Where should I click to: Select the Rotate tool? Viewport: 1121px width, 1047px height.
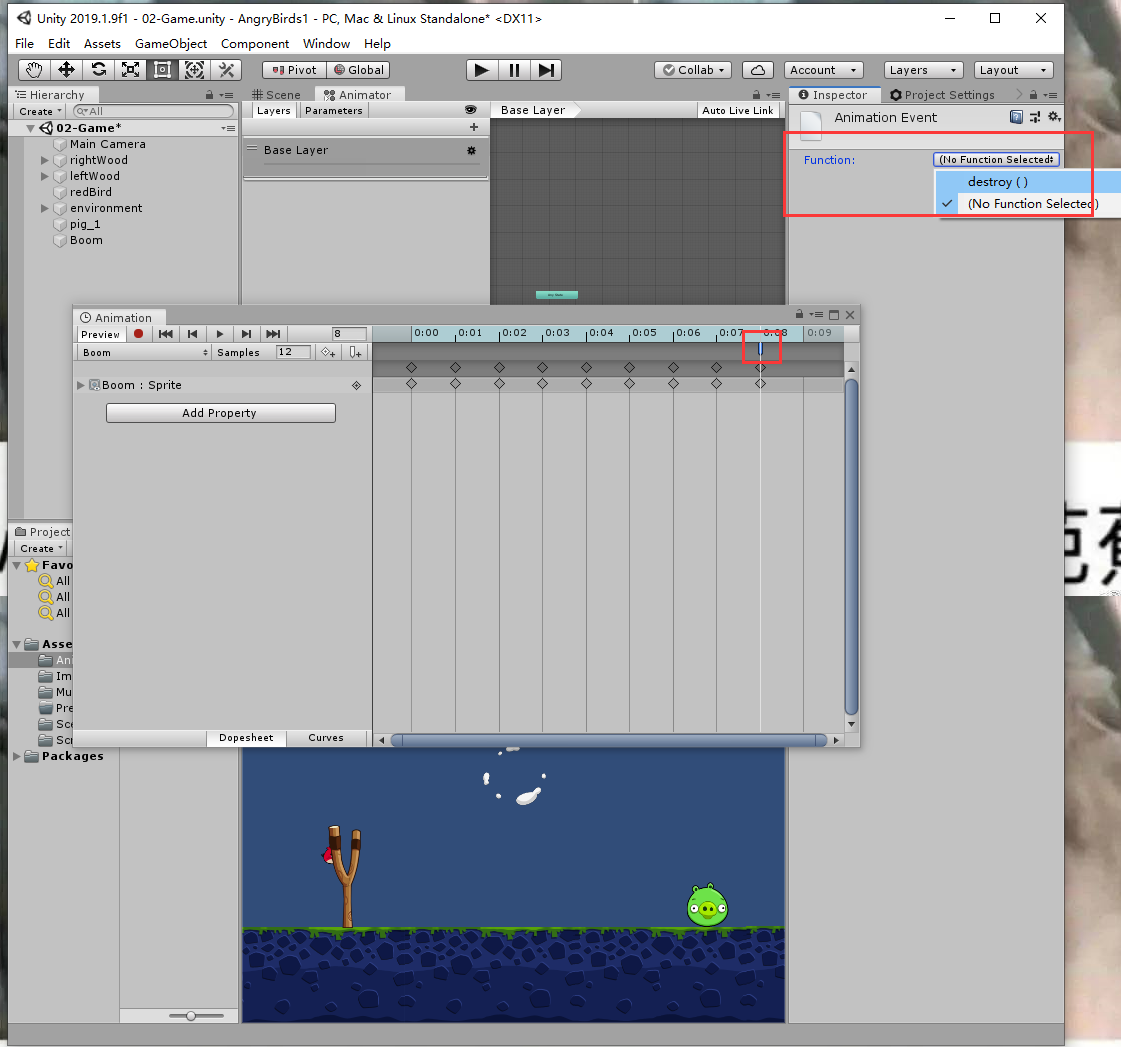click(x=99, y=69)
